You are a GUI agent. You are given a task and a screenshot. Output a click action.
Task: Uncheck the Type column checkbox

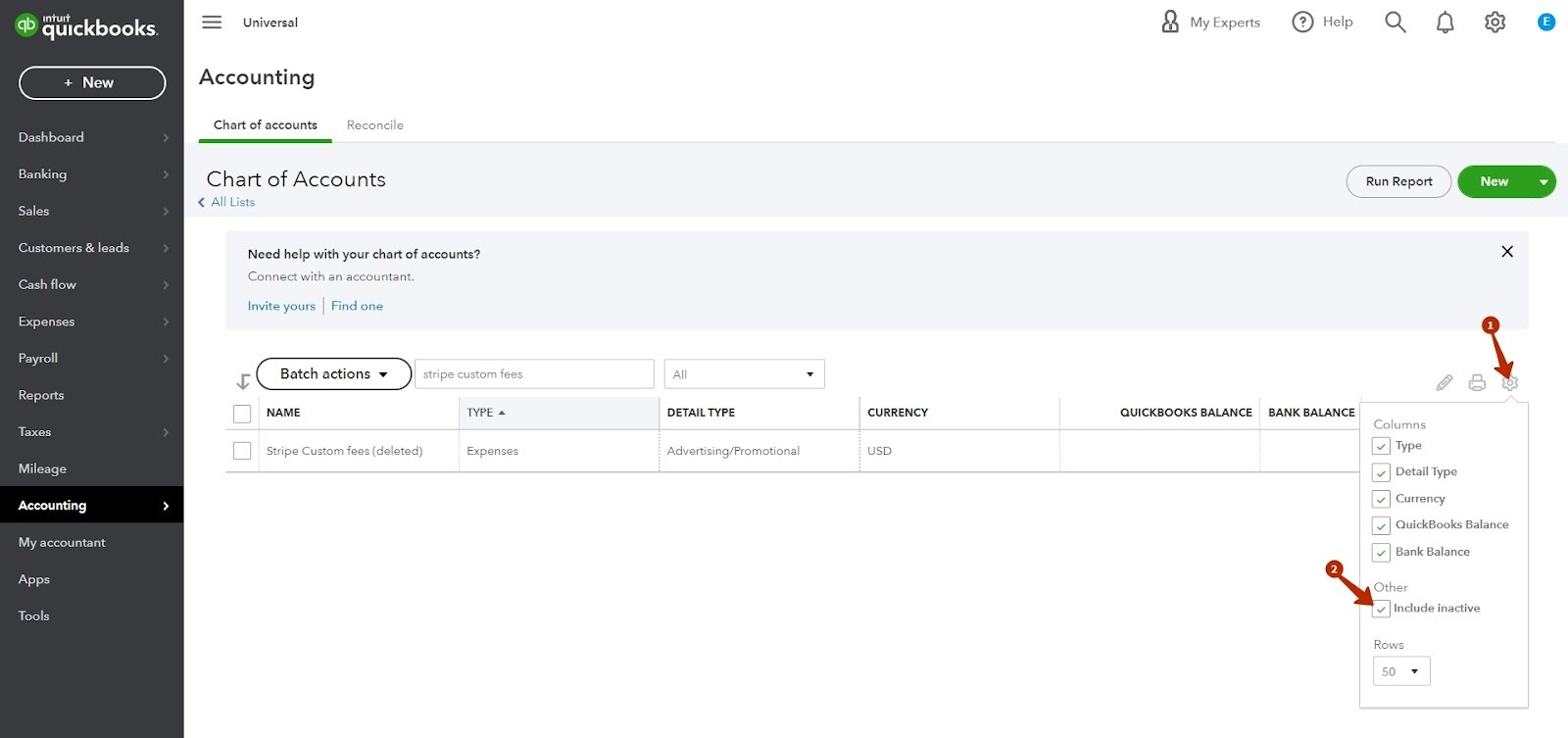click(1381, 446)
